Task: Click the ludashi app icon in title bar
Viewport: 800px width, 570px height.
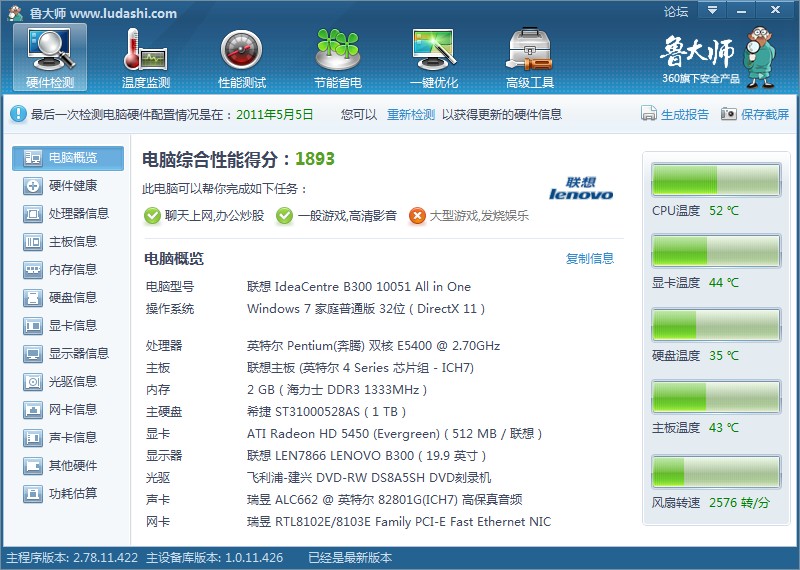Action: coord(16,13)
